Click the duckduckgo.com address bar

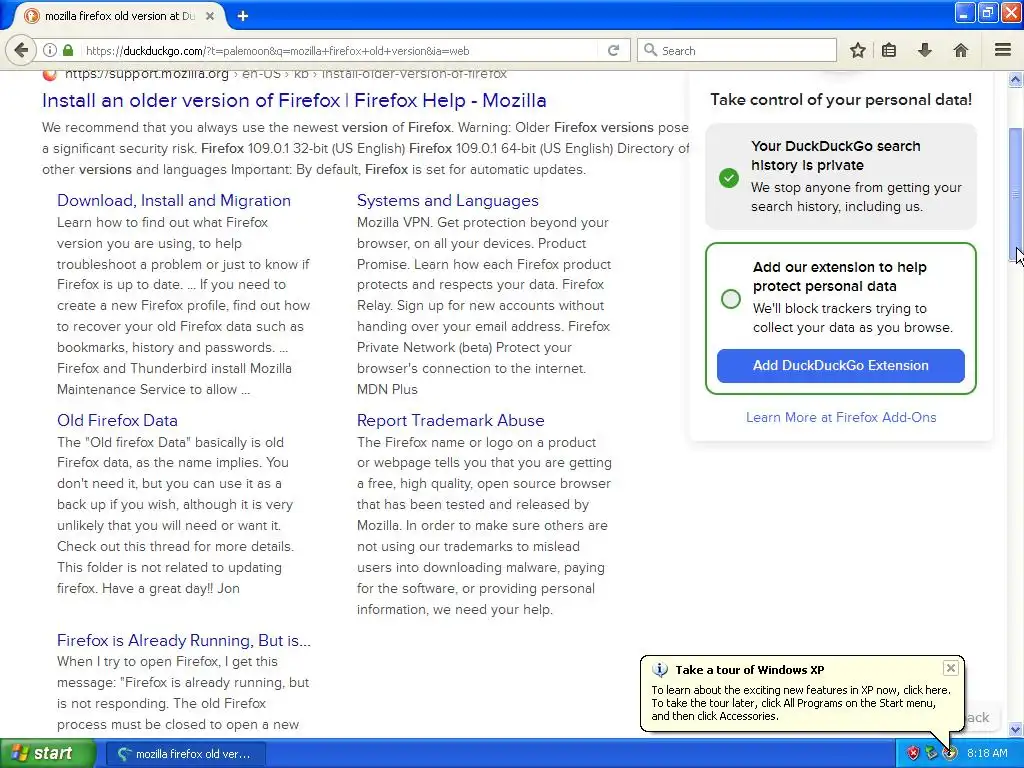click(x=340, y=50)
